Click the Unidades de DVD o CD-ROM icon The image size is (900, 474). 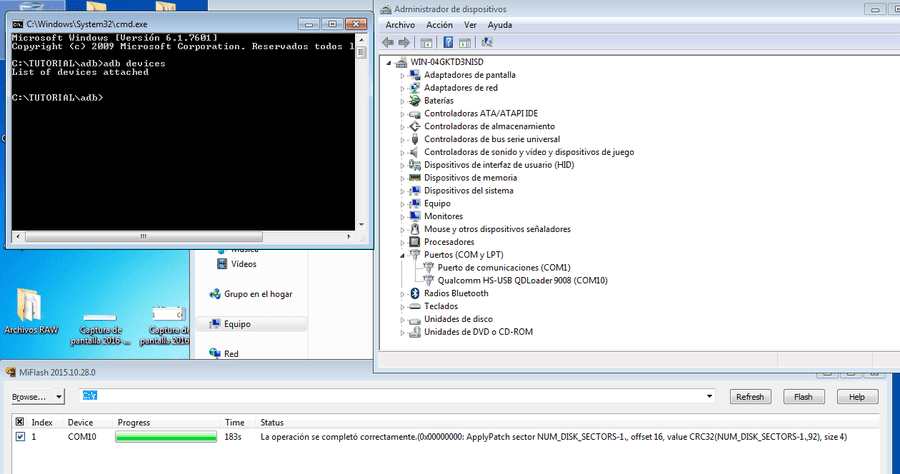click(414, 332)
